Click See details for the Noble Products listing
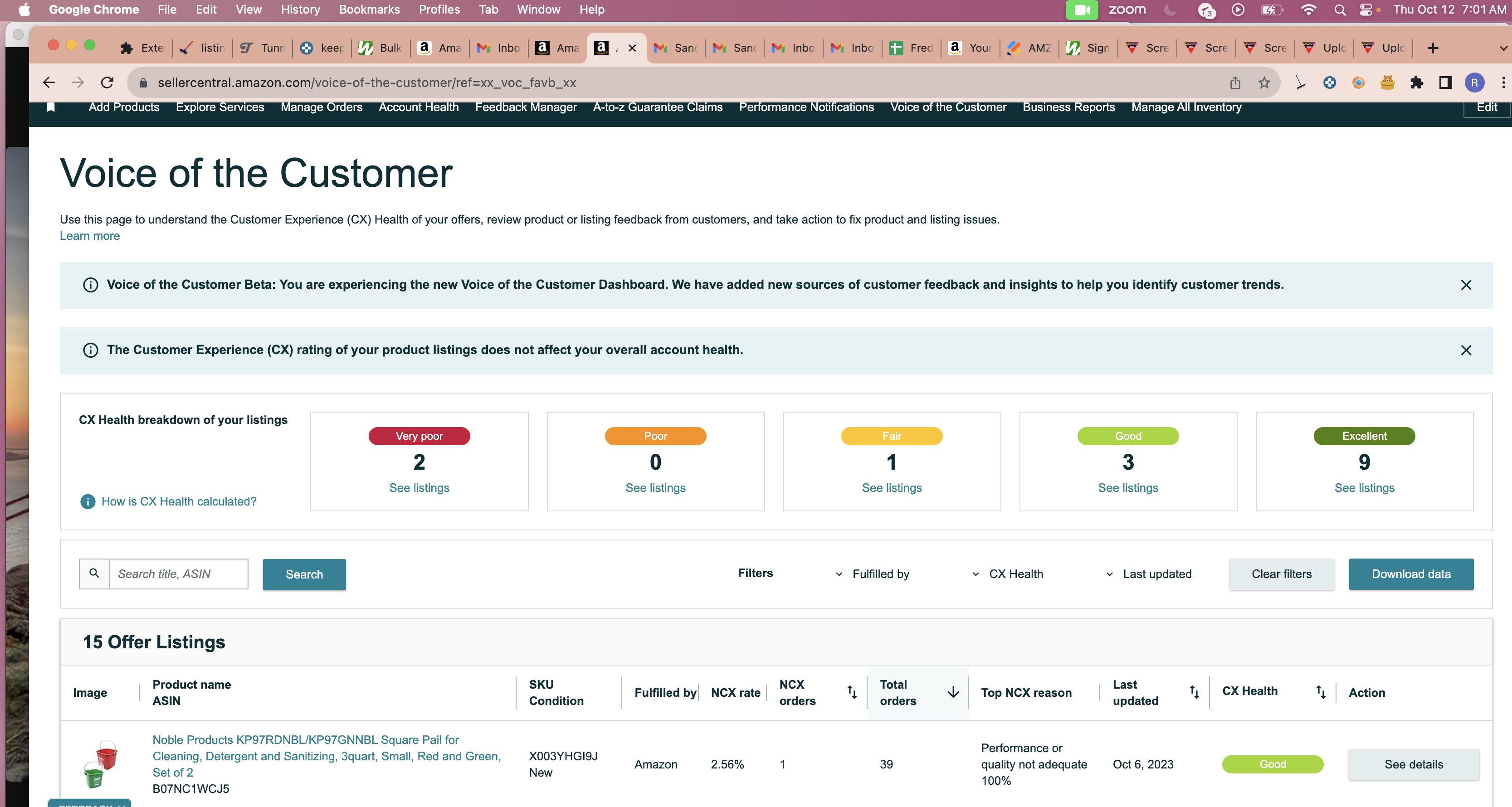Screen dimensions: 1512x807 coord(1414,764)
